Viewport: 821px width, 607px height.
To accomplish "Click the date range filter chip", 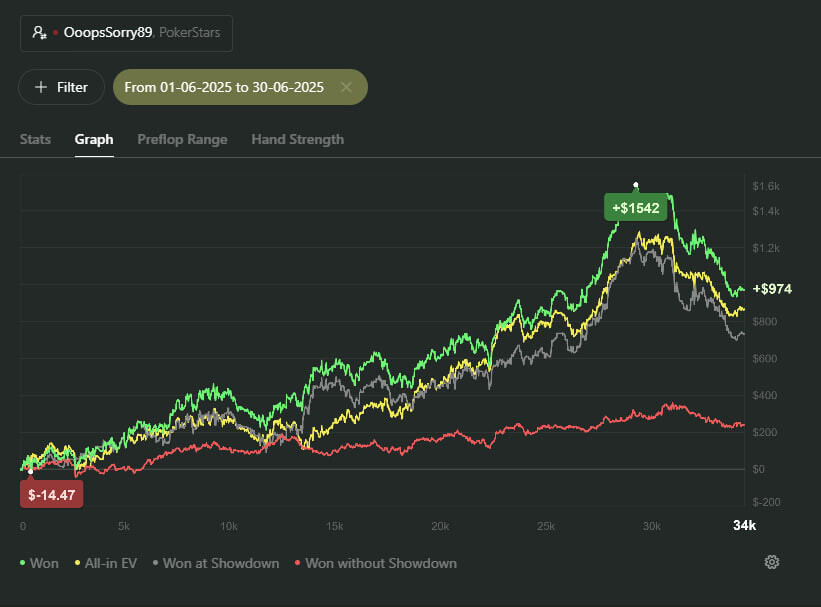I will tap(240, 87).
